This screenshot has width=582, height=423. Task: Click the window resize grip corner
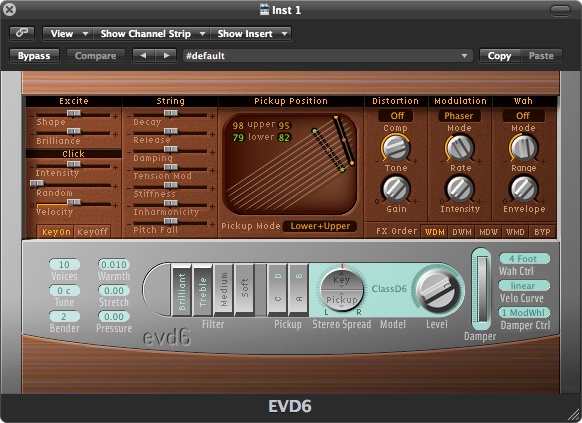click(574, 415)
